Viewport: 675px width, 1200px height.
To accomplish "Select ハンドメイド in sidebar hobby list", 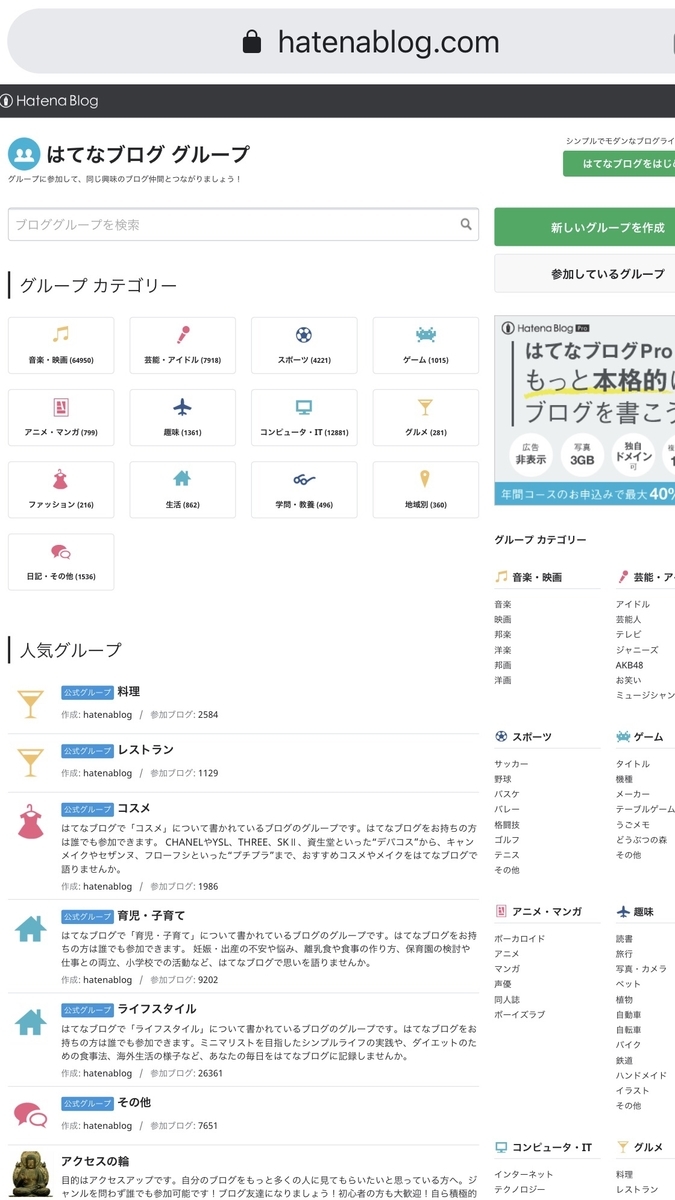I will [x=642, y=1075].
